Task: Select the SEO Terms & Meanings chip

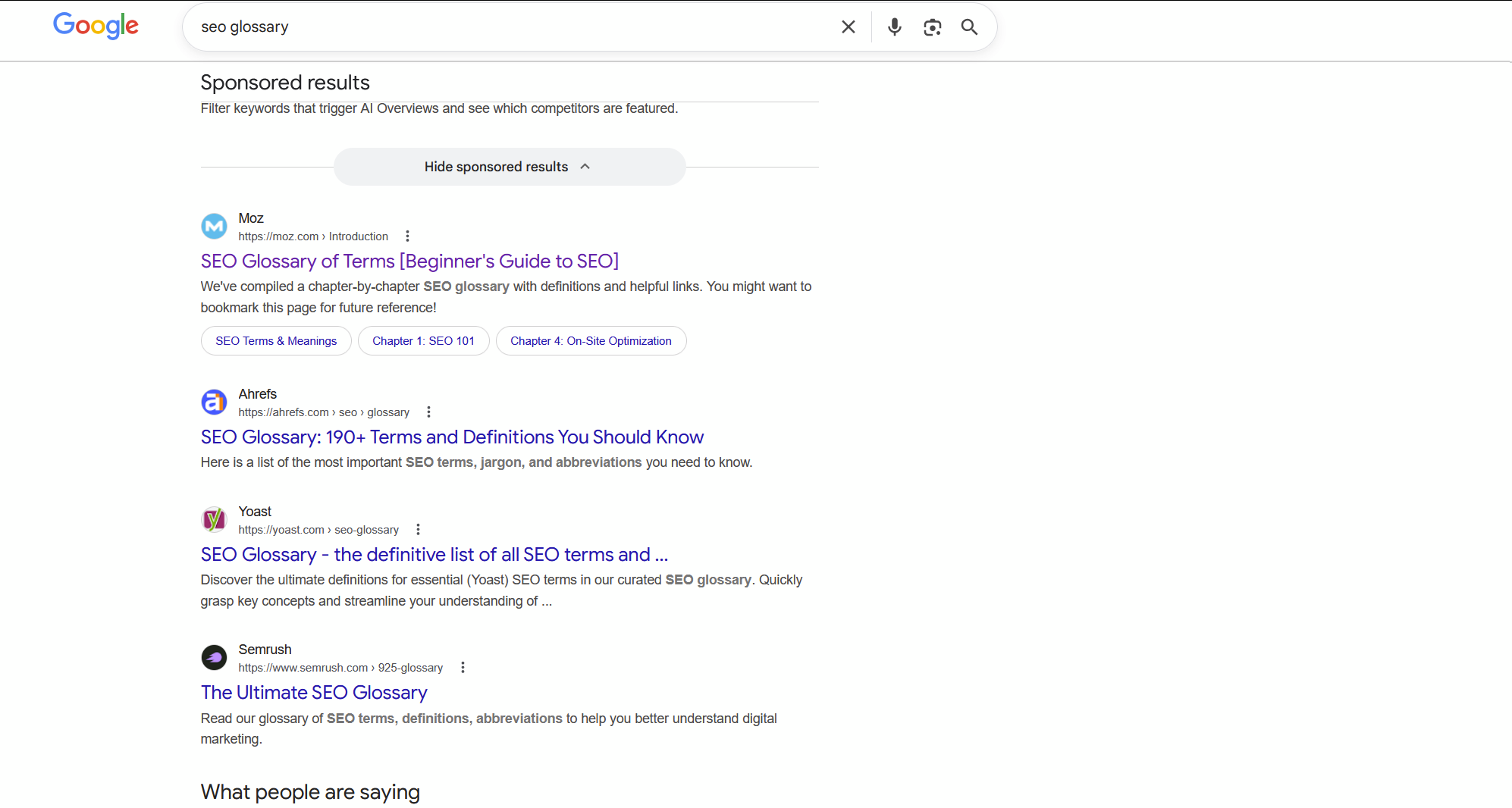Action: 275,340
